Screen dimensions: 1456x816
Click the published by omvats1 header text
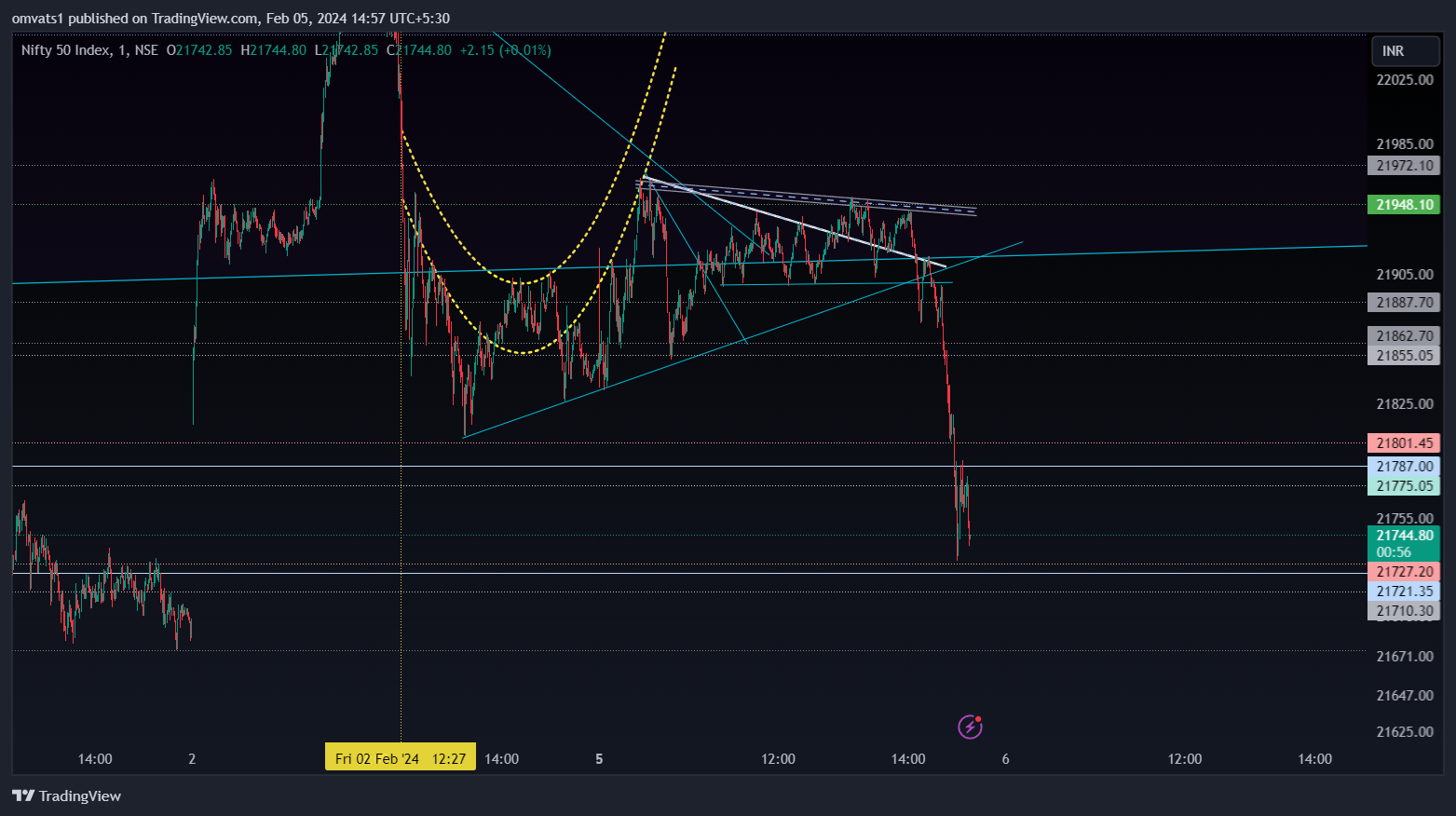click(231, 19)
